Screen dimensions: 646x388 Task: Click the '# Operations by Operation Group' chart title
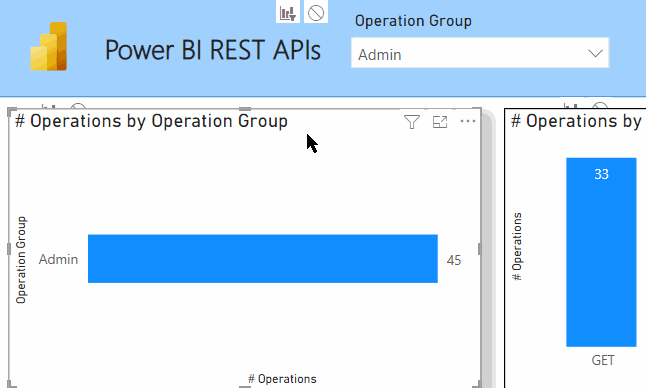click(x=151, y=121)
